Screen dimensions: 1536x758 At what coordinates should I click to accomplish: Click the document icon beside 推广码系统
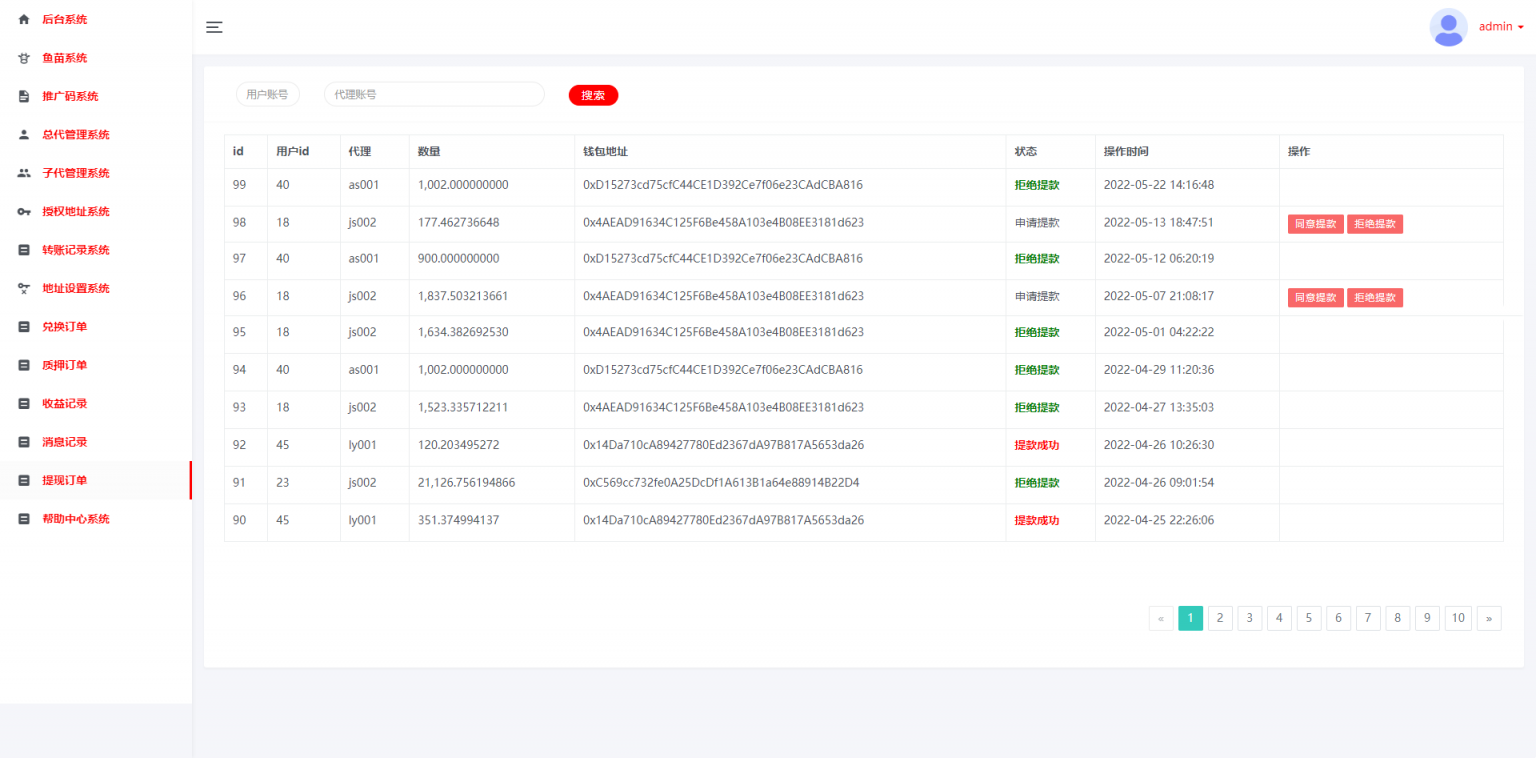24,97
